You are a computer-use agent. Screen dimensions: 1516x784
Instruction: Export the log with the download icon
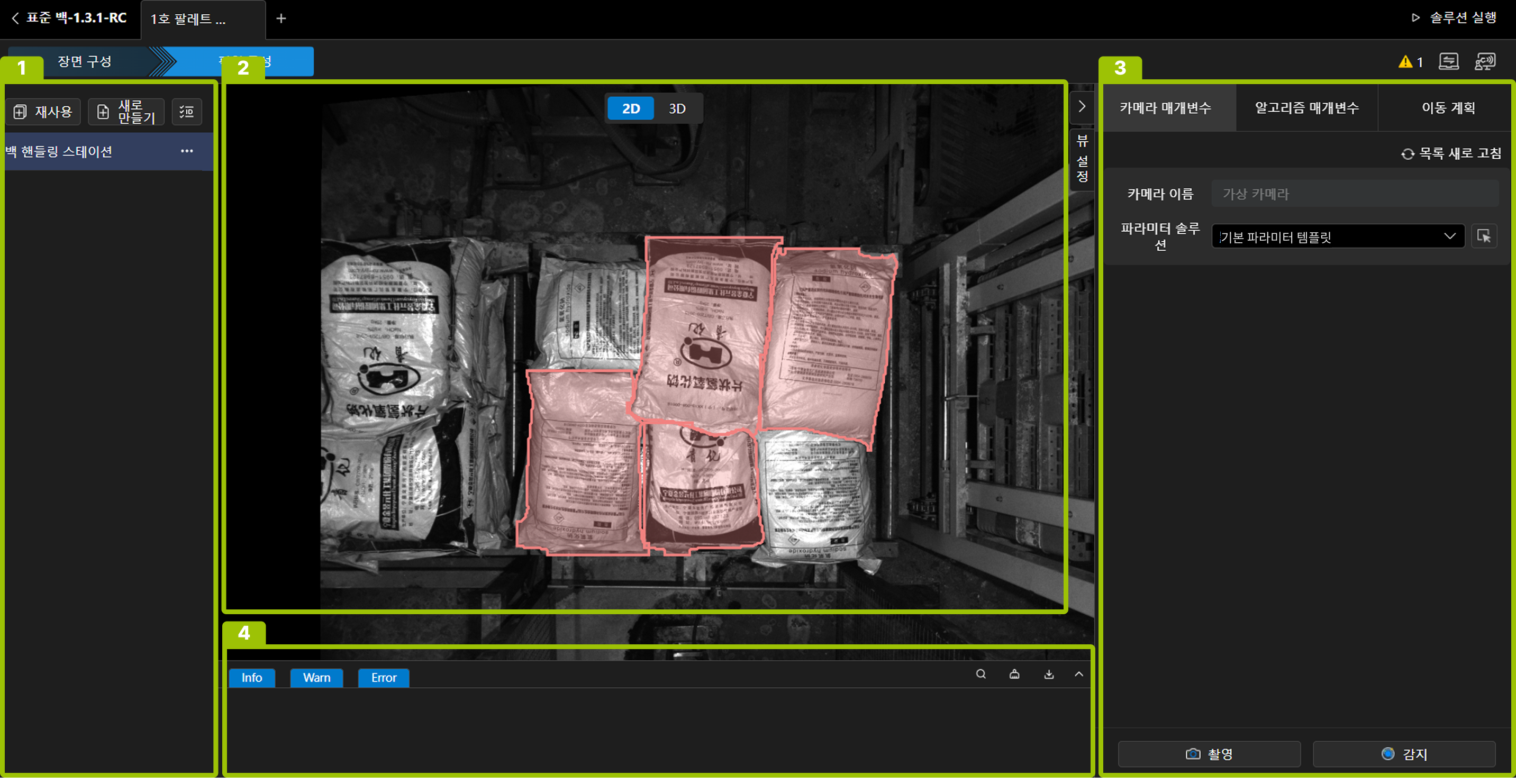(1049, 674)
